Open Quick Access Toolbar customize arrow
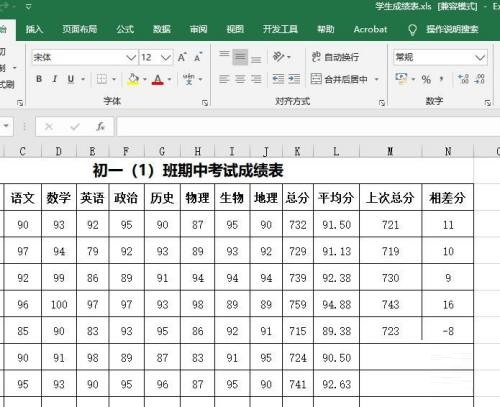 [28, 6]
